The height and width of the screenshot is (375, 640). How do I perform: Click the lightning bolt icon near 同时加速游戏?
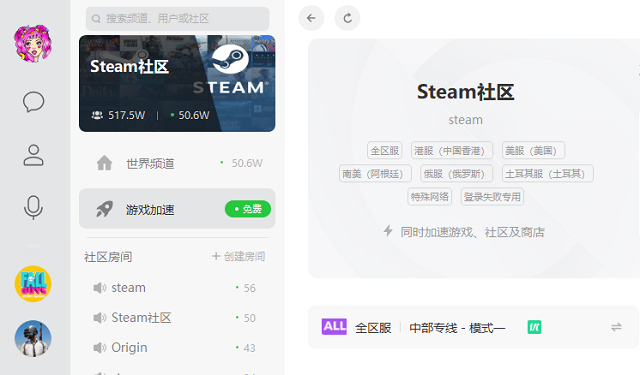tap(388, 231)
